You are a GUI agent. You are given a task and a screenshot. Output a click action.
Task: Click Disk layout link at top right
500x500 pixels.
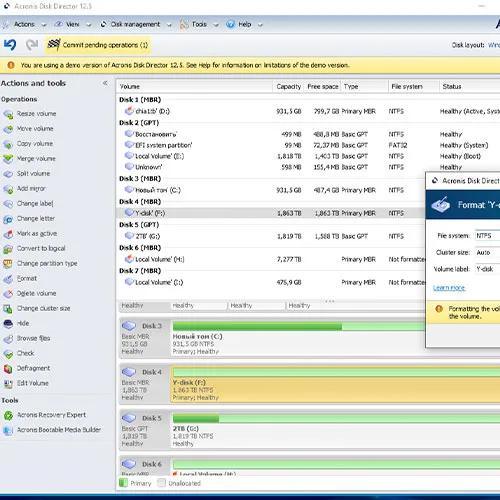point(494,45)
